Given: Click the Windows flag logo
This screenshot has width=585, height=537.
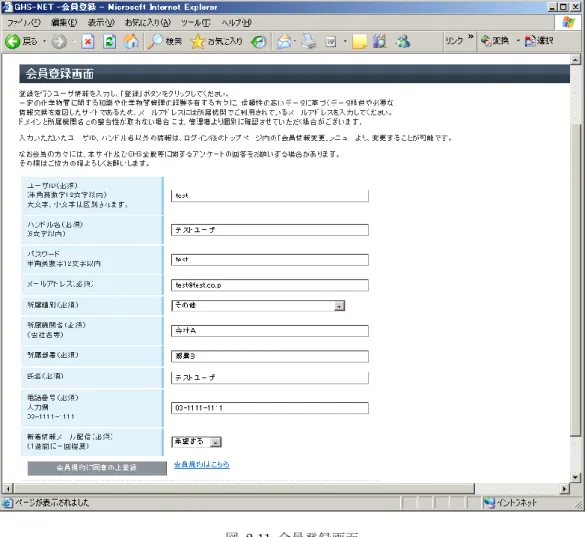Looking at the screenshot, I should (x=569, y=23).
